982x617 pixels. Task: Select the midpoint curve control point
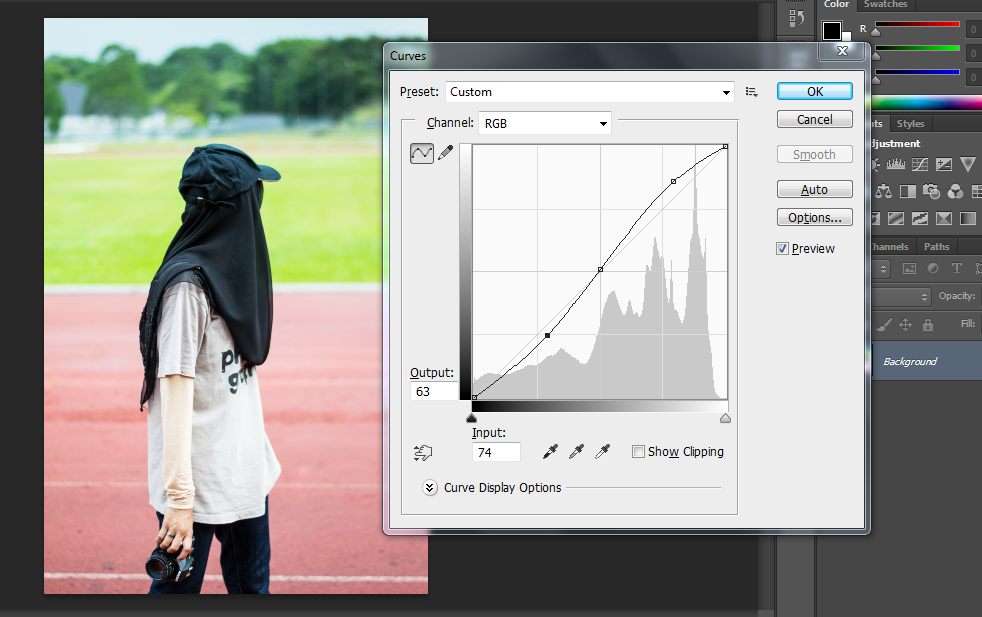coord(600,269)
